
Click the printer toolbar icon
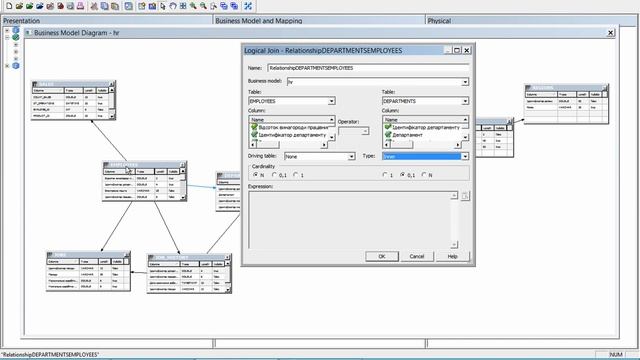(x=70, y=6)
